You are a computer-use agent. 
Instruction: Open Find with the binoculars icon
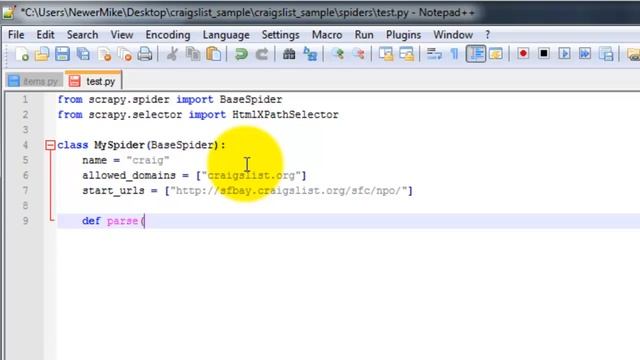point(289,54)
